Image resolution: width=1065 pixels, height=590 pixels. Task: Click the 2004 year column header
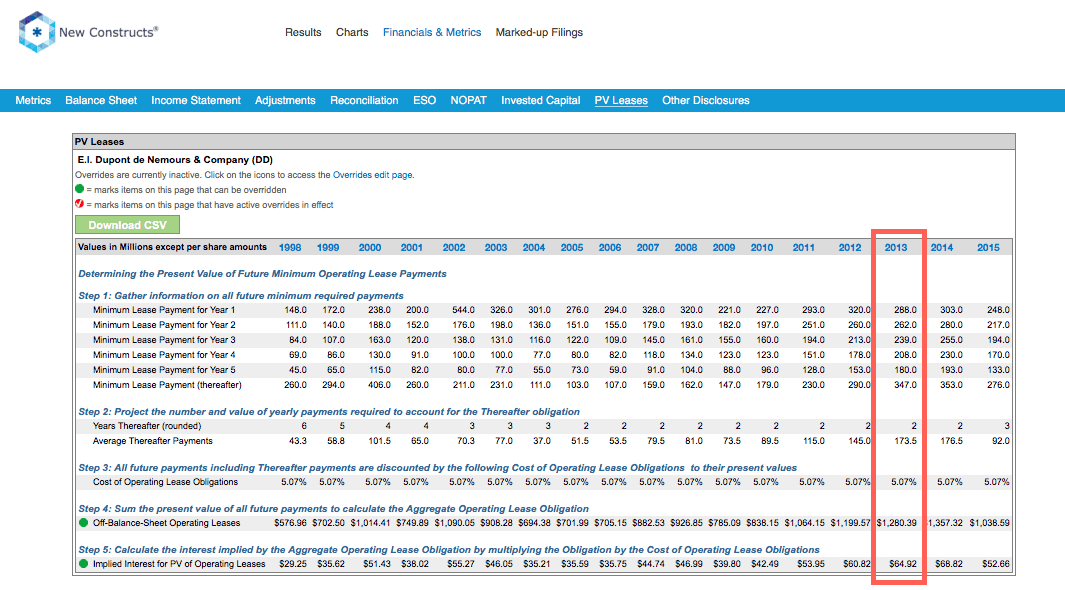(x=534, y=248)
